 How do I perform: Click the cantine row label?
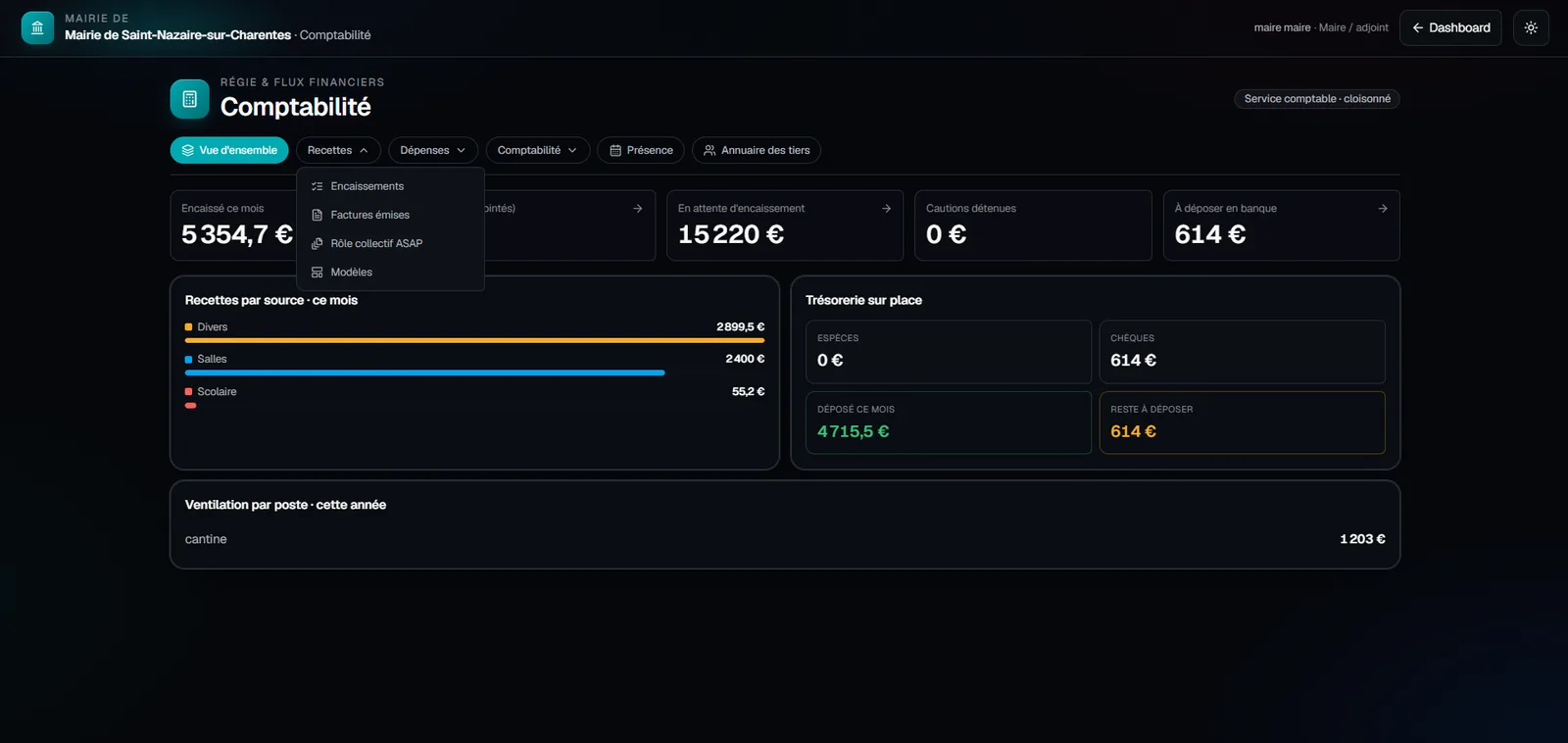[x=206, y=539]
